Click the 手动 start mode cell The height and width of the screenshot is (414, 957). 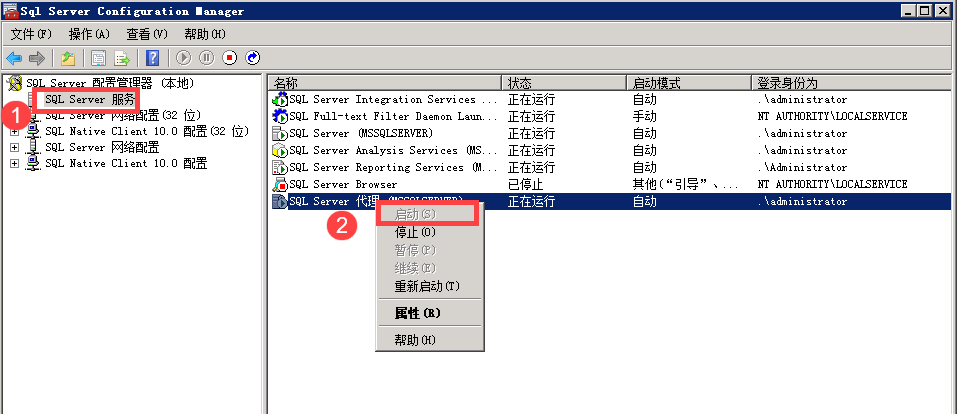[645, 116]
